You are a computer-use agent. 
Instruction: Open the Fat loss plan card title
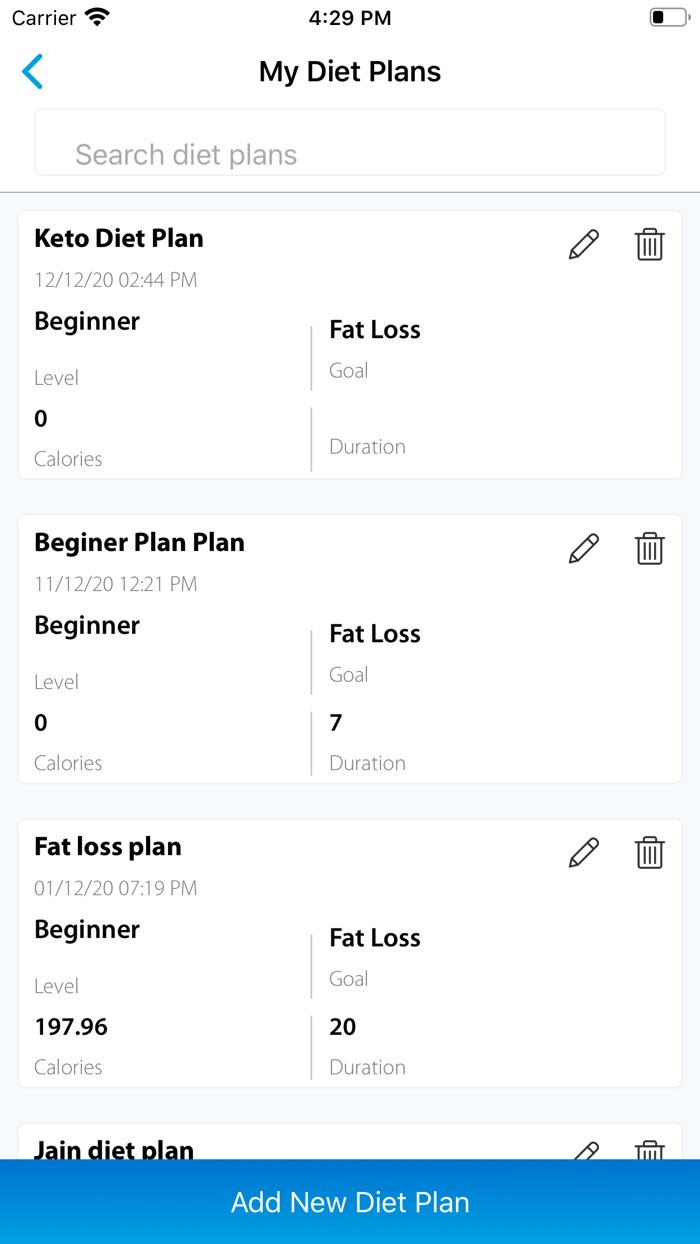(108, 846)
